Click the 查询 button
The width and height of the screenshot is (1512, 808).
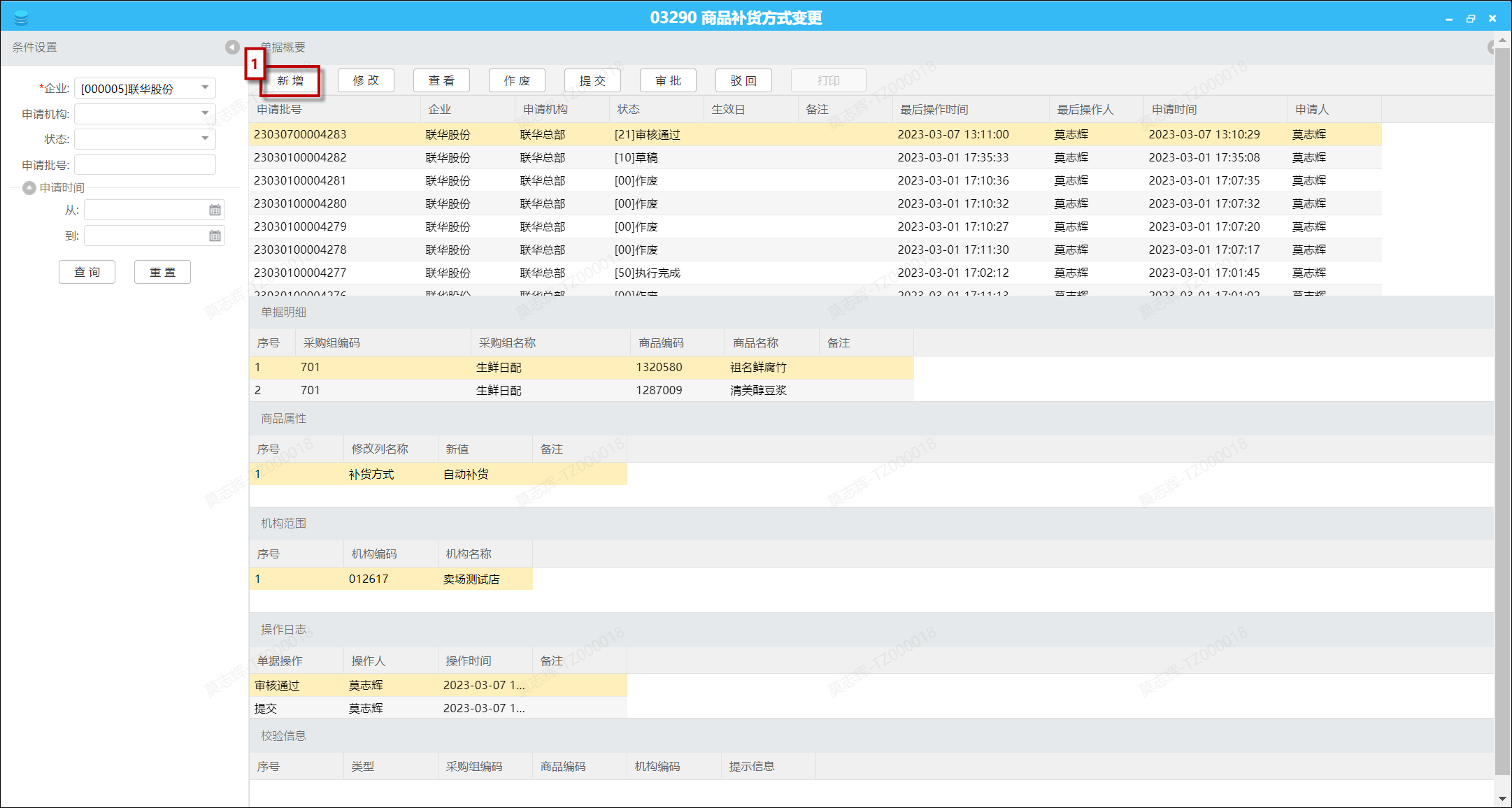coord(87,272)
